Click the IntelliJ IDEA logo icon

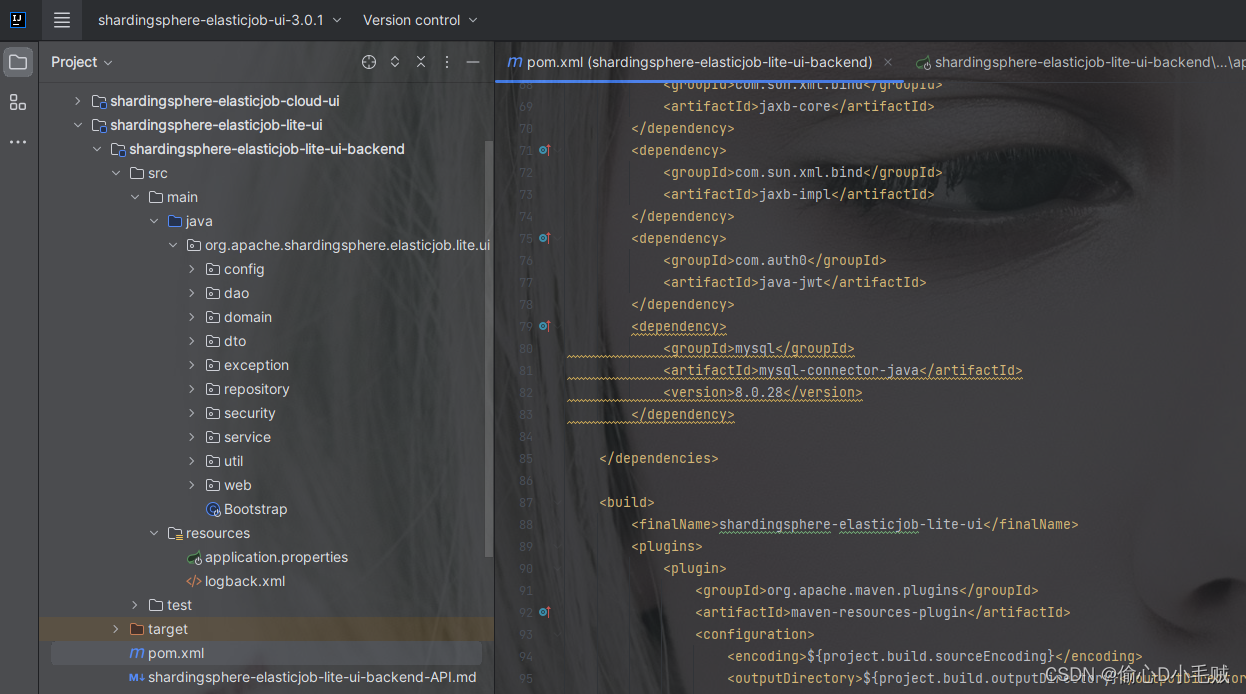coord(16,20)
